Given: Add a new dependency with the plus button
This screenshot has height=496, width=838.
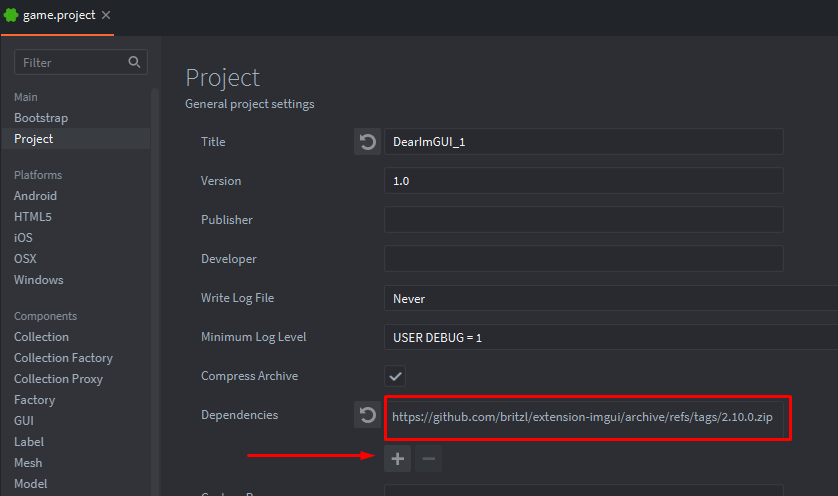Looking at the screenshot, I should [397, 459].
